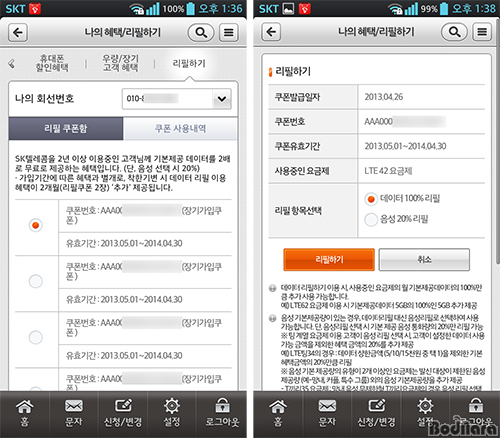This screenshot has height=438, width=500.
Task: Open 문자 messages in left bottom bar
Action: click(x=74, y=413)
